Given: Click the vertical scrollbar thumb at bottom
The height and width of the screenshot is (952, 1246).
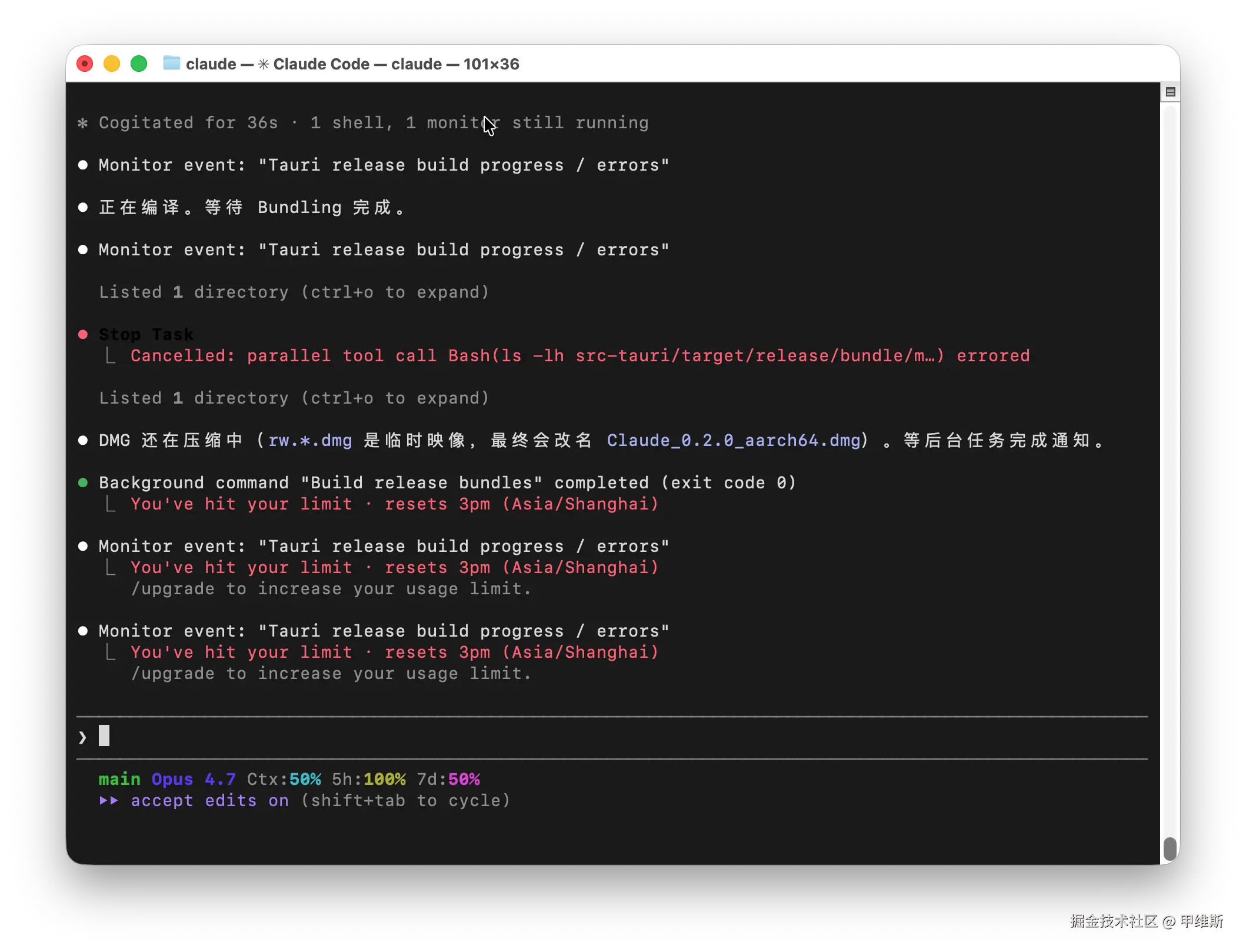Looking at the screenshot, I should (x=1170, y=848).
